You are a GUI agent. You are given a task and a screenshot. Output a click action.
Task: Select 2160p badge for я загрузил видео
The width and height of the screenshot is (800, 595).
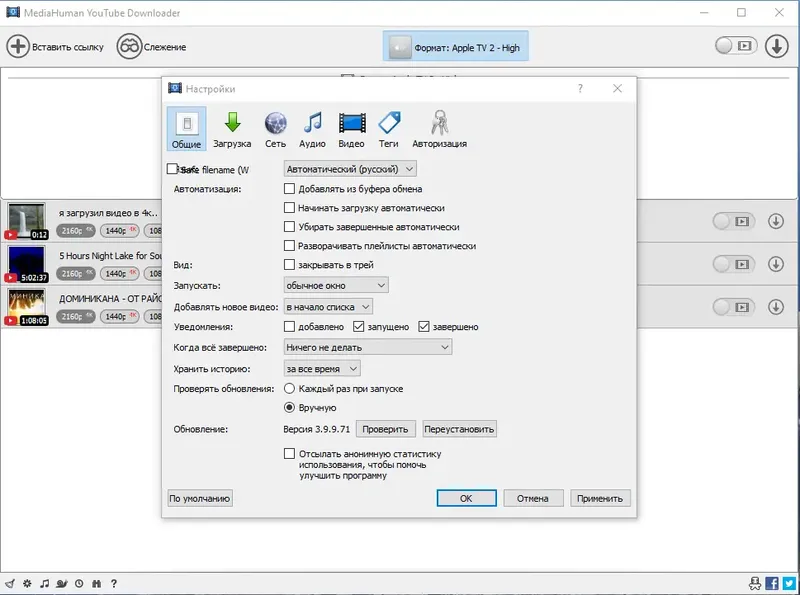coord(76,231)
